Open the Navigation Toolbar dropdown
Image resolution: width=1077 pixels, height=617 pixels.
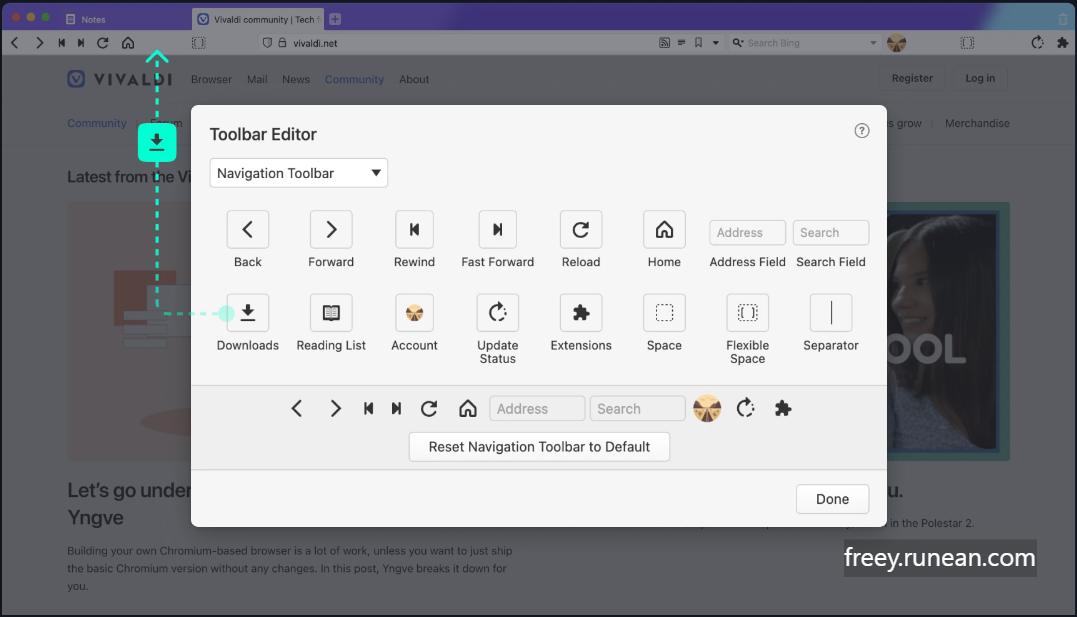tap(299, 173)
